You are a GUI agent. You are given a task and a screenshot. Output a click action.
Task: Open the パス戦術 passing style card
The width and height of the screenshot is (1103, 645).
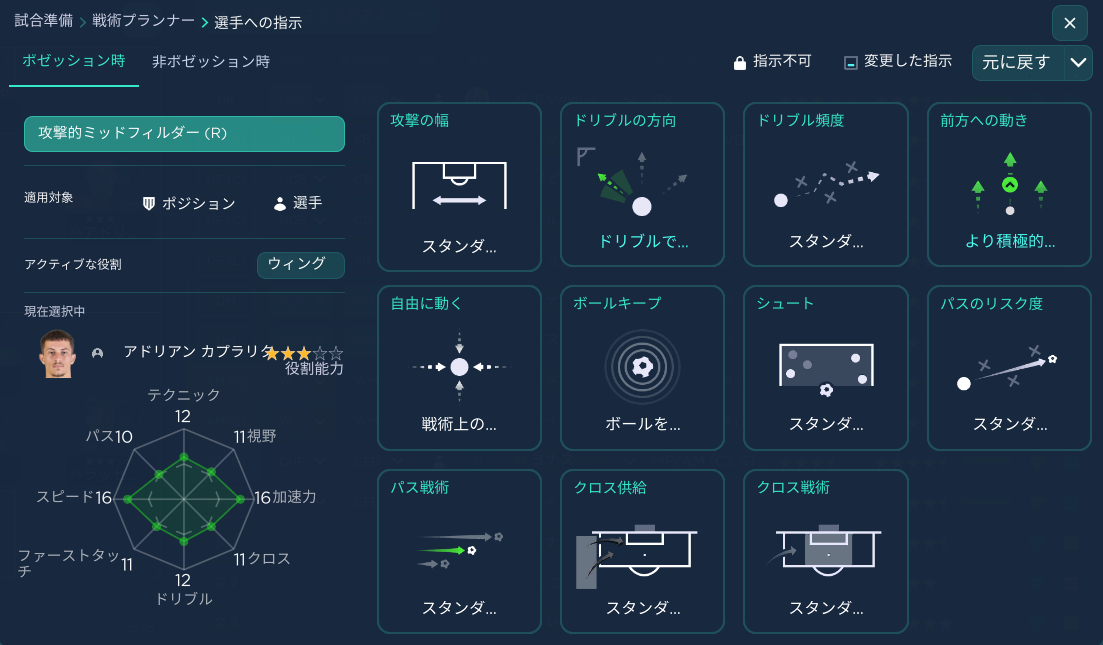coord(459,551)
